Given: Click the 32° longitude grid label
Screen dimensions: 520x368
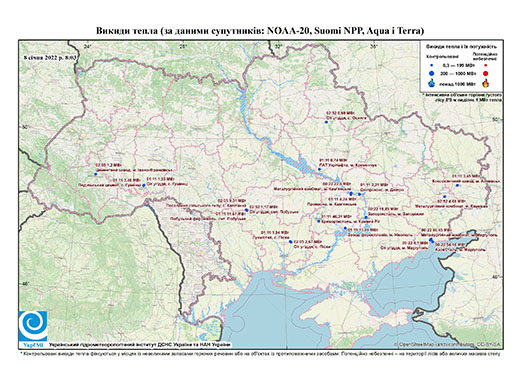Looking at the screenshot, I should [278, 47].
